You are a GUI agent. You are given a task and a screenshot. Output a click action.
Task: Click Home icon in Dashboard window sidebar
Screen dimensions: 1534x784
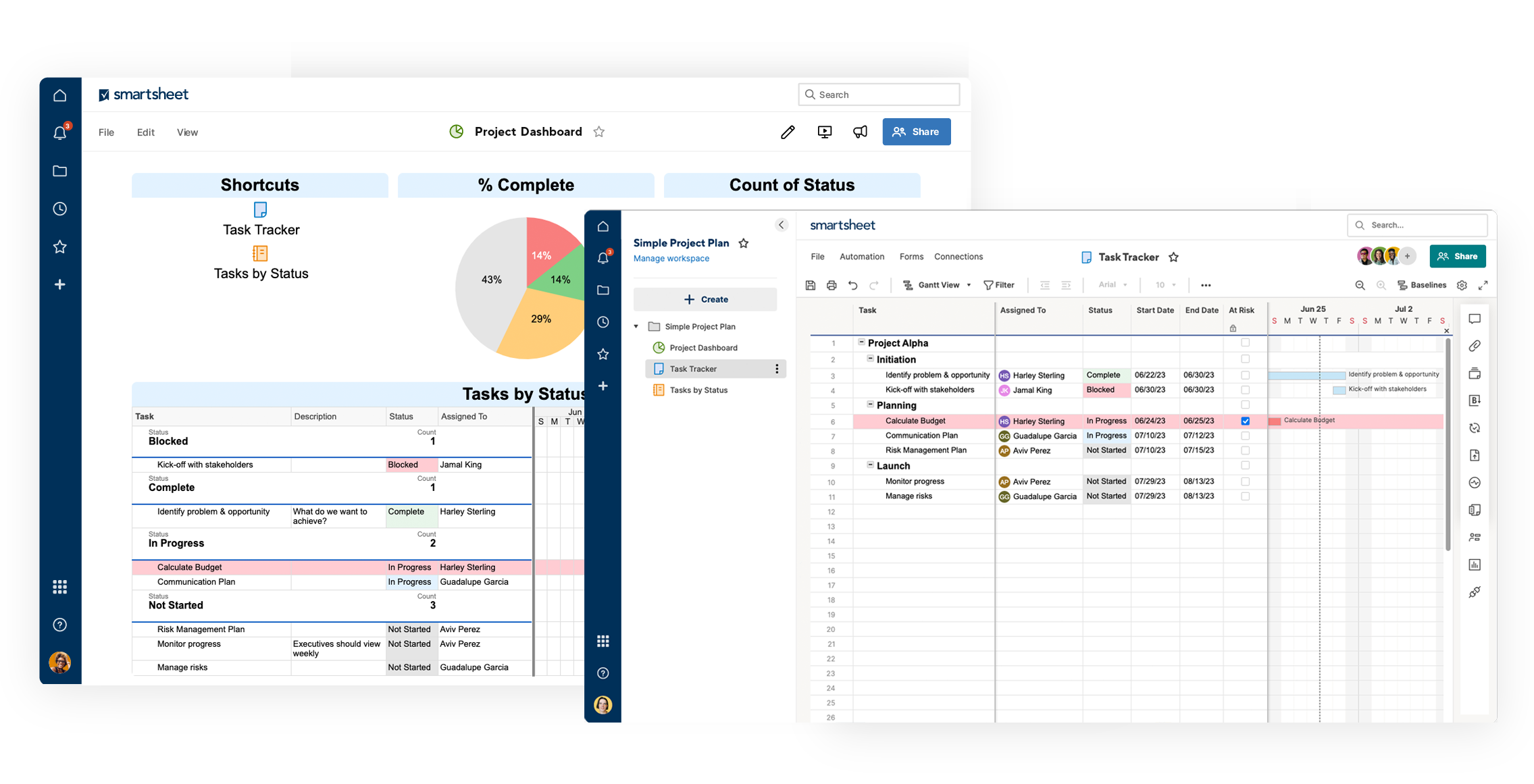tap(59, 95)
